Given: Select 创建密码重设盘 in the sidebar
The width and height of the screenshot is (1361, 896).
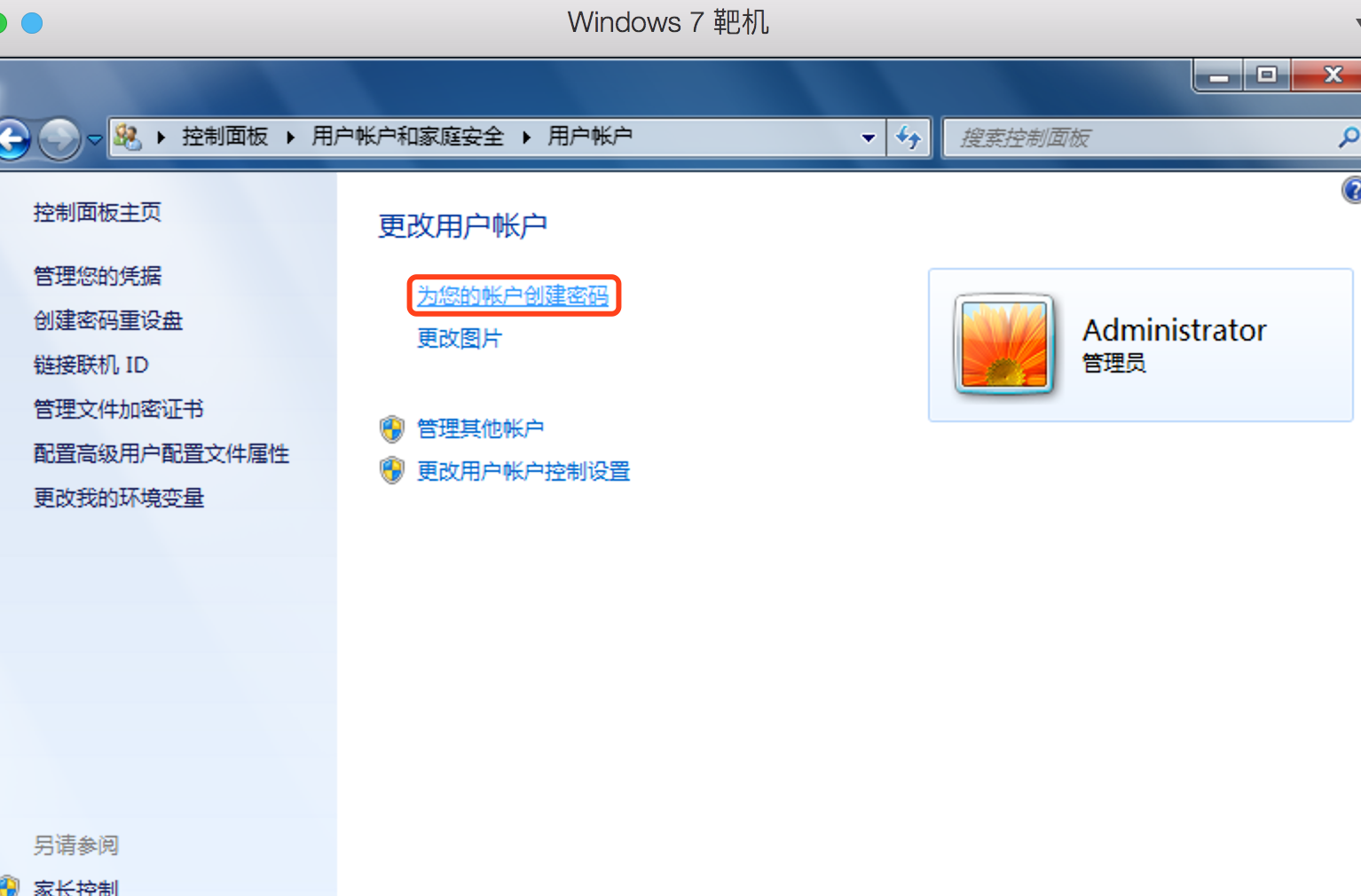Looking at the screenshot, I should coord(108,320).
